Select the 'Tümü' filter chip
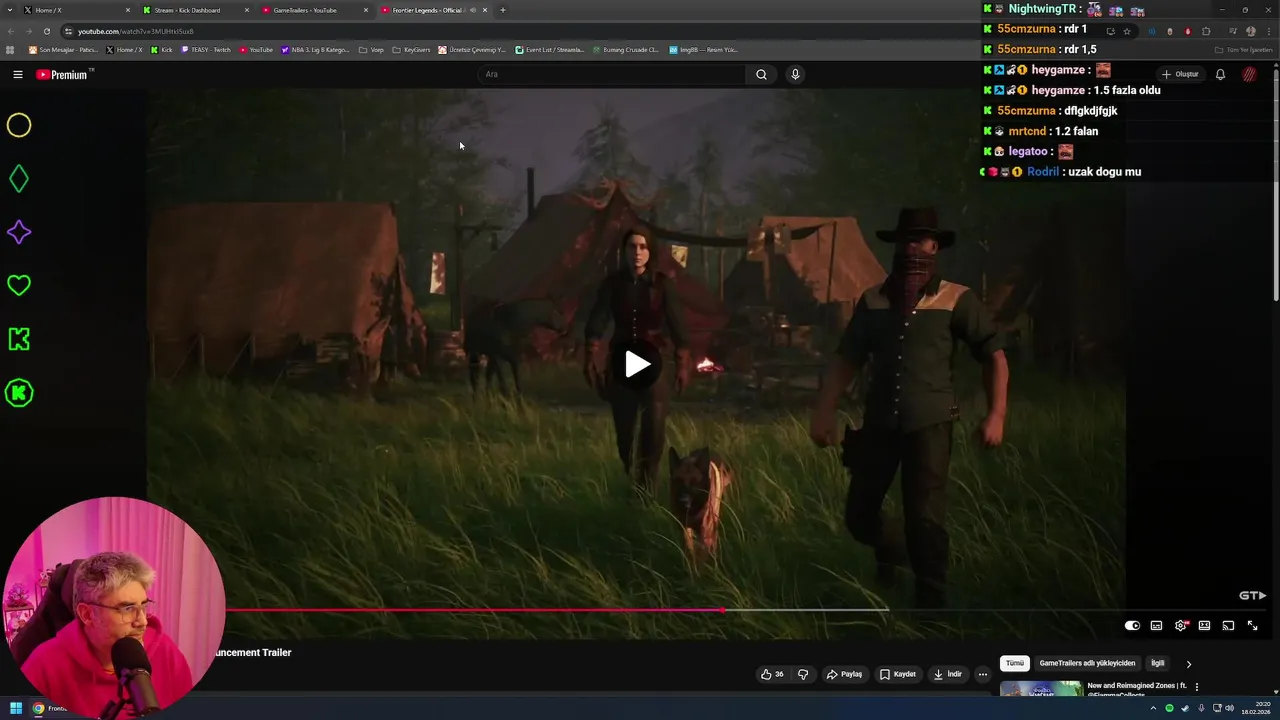 1015,663
